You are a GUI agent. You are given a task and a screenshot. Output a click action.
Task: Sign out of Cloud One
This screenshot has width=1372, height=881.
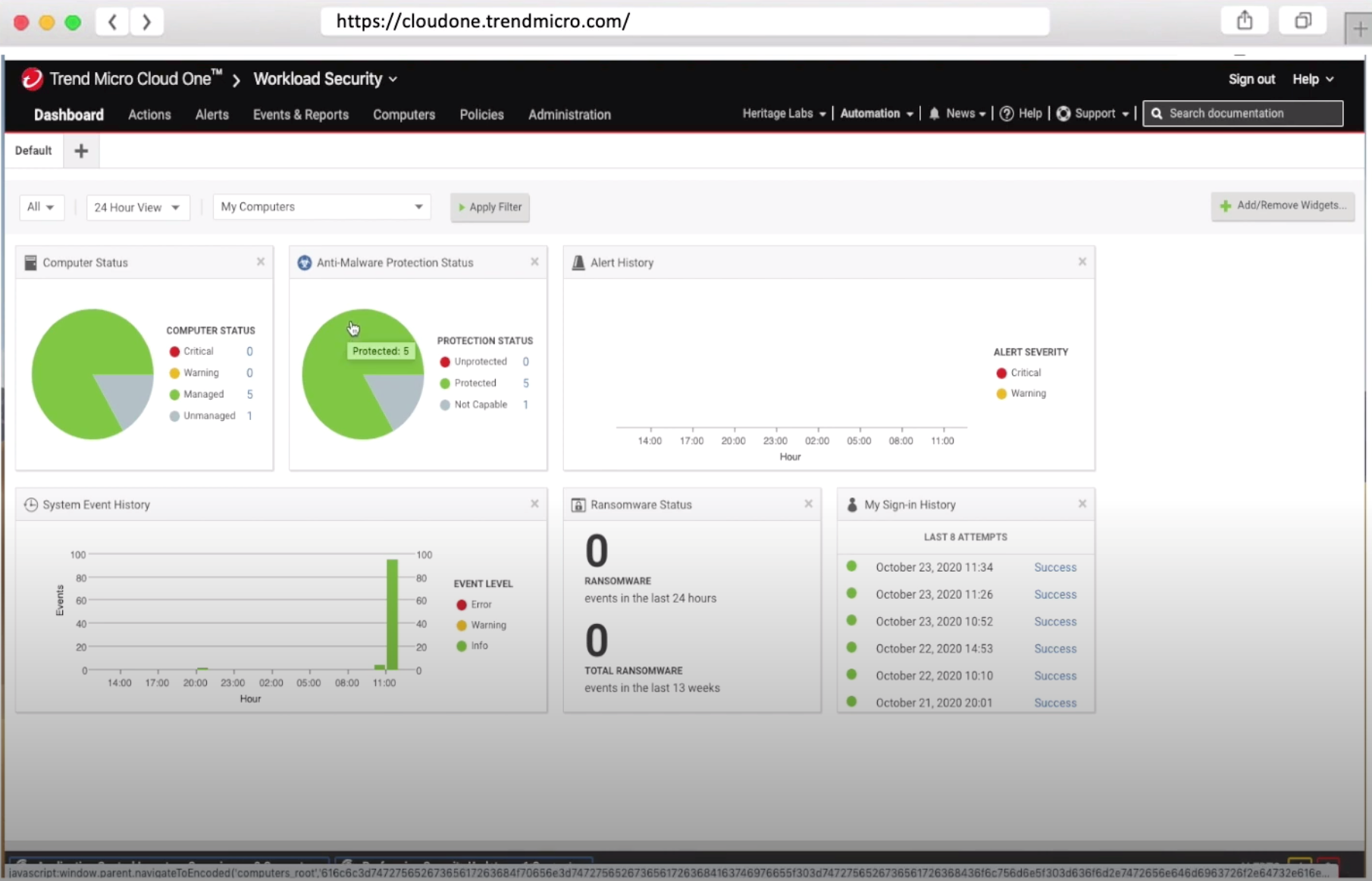click(x=1251, y=79)
